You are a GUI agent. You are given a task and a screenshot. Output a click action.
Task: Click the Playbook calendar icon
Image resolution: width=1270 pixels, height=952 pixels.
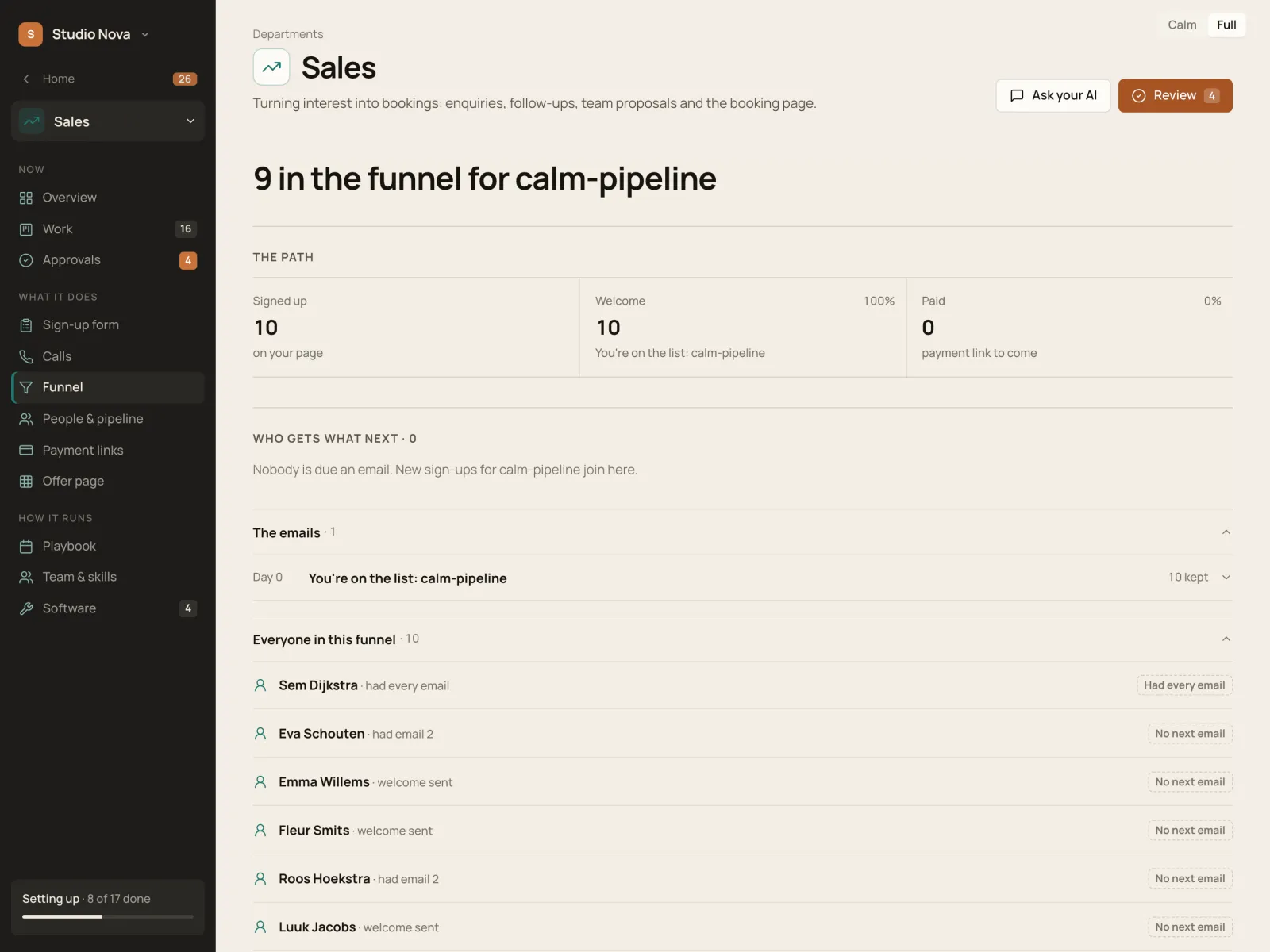(26, 547)
